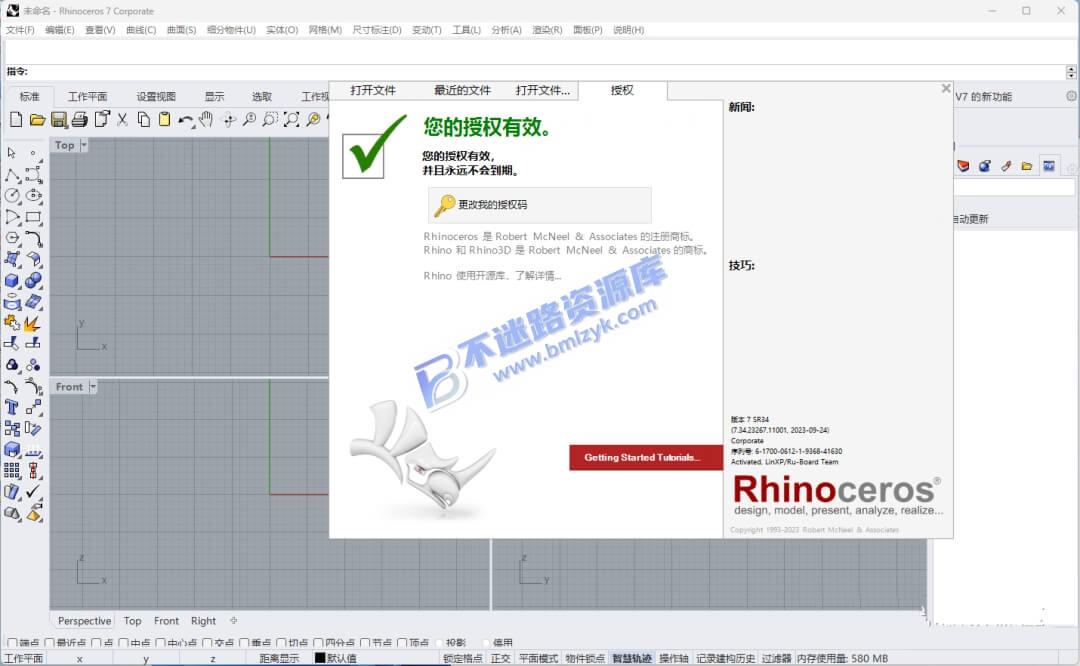Select the Pointer cancel tool in sidebar
This screenshot has width=1080, height=666.
pyautogui.click(x=12, y=153)
